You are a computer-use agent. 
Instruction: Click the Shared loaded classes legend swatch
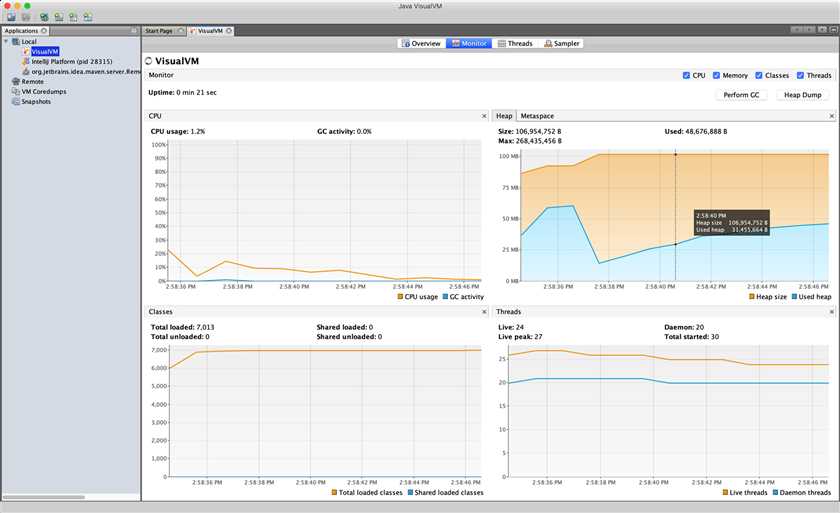[x=410, y=492]
